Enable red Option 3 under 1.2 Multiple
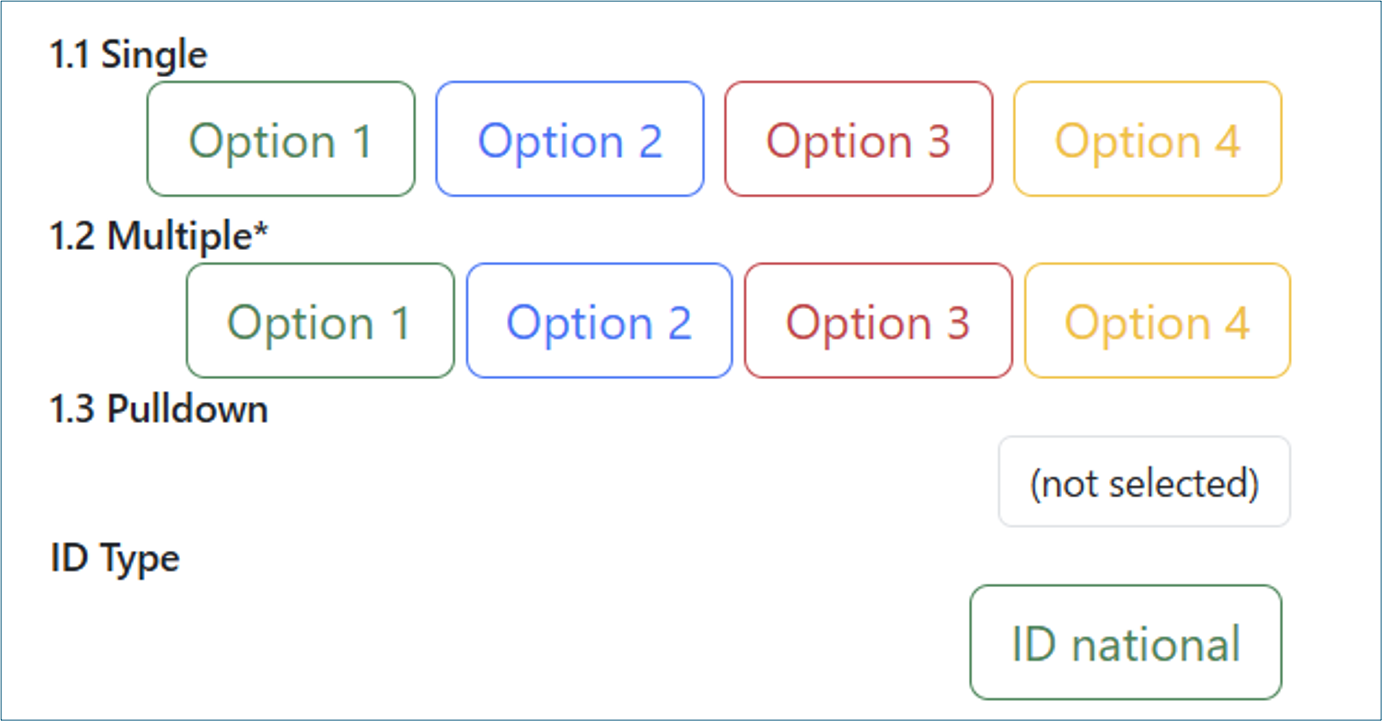Screen dimensions: 1382x721 (878, 321)
